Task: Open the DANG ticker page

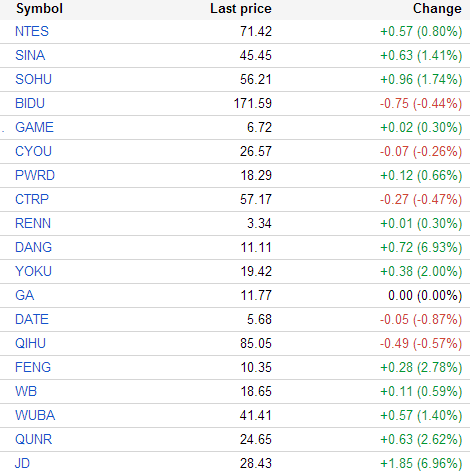Action: pyautogui.click(x=33, y=247)
